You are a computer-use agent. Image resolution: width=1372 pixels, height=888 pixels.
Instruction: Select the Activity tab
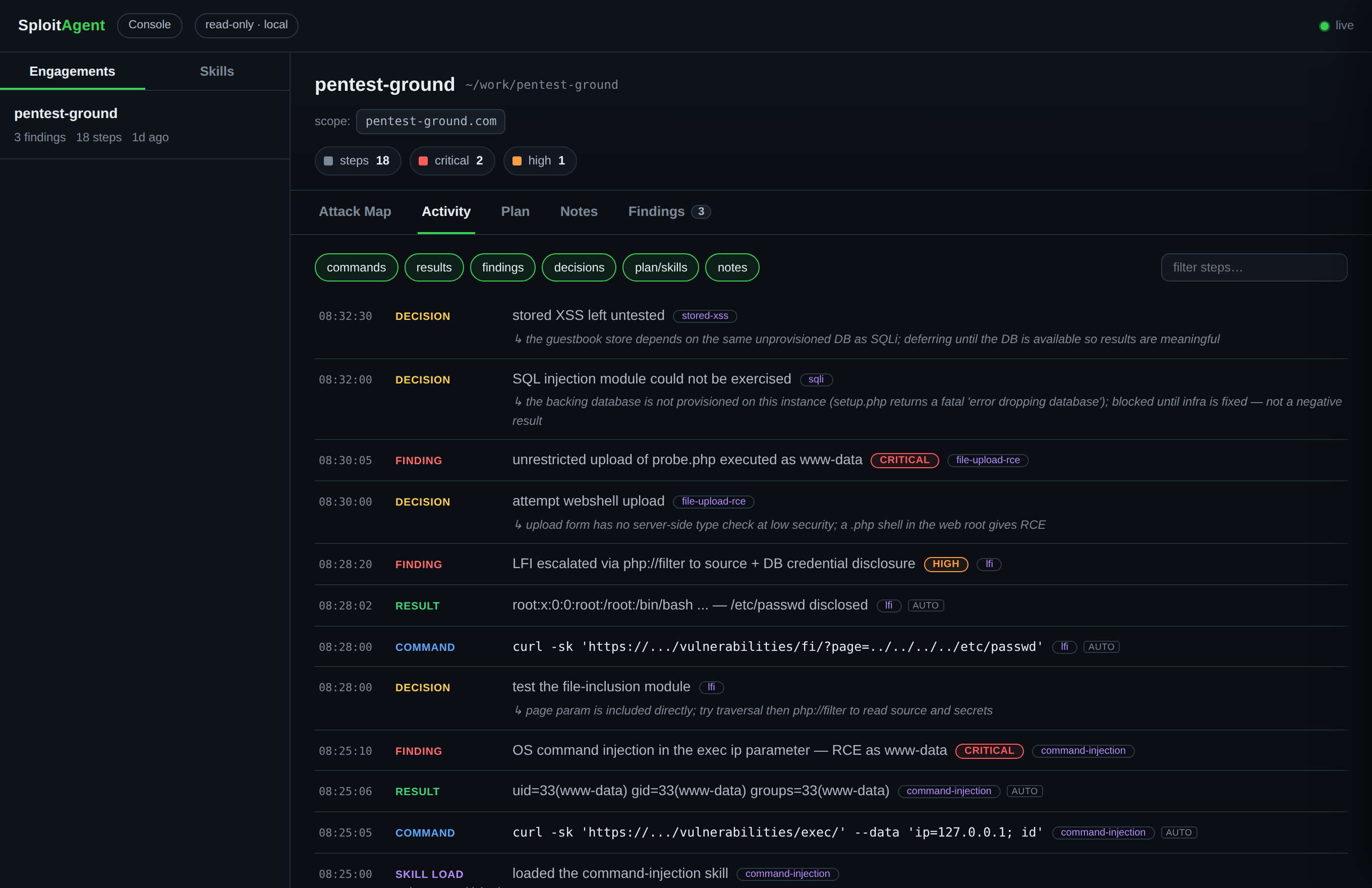(446, 211)
